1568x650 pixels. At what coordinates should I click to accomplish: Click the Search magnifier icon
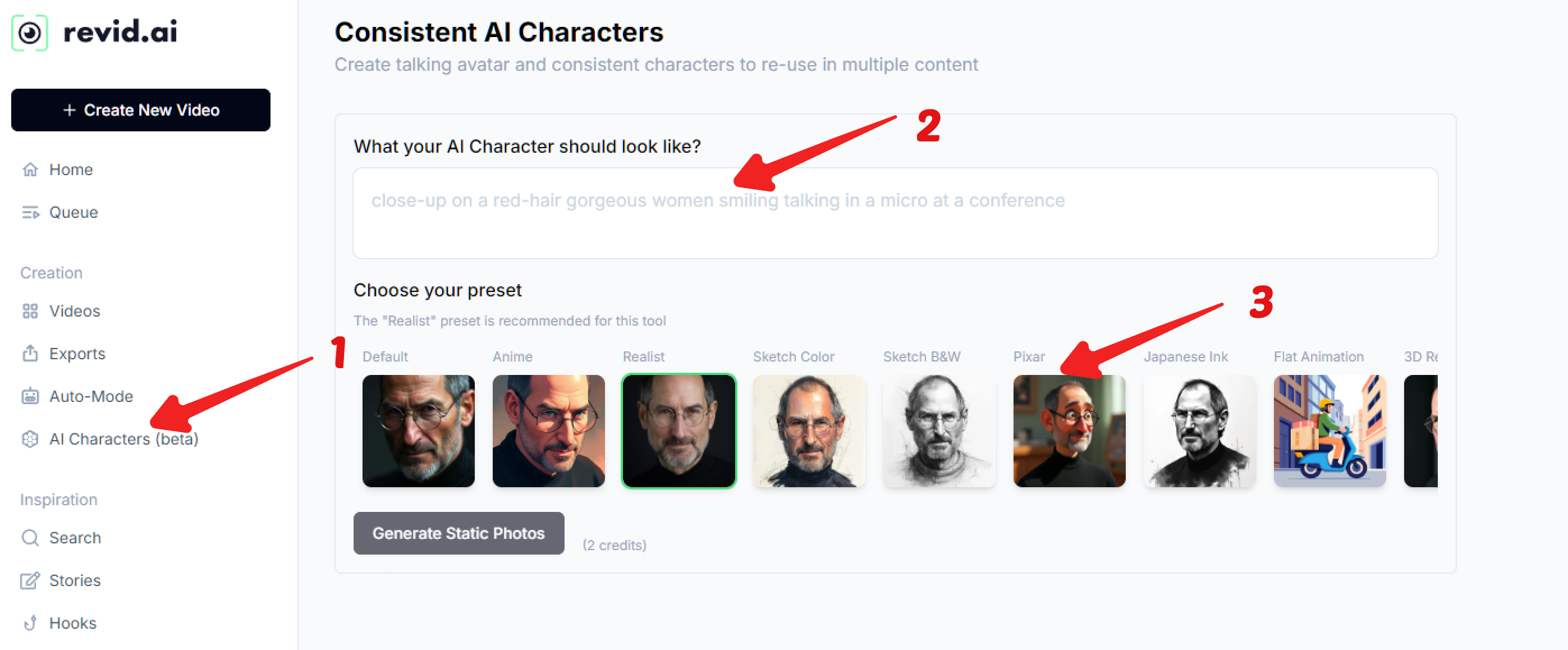30,538
